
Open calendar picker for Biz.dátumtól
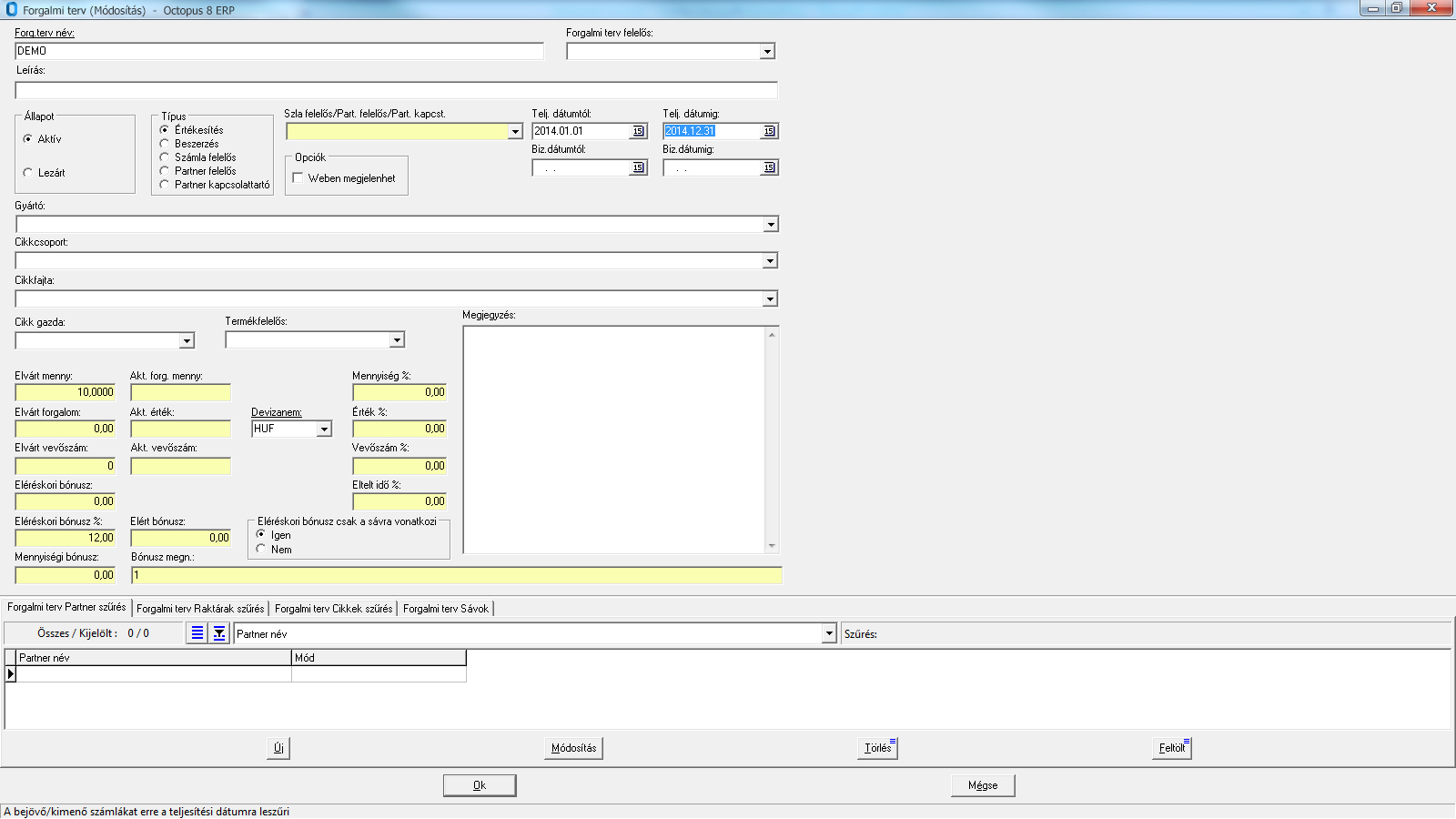coord(638,167)
